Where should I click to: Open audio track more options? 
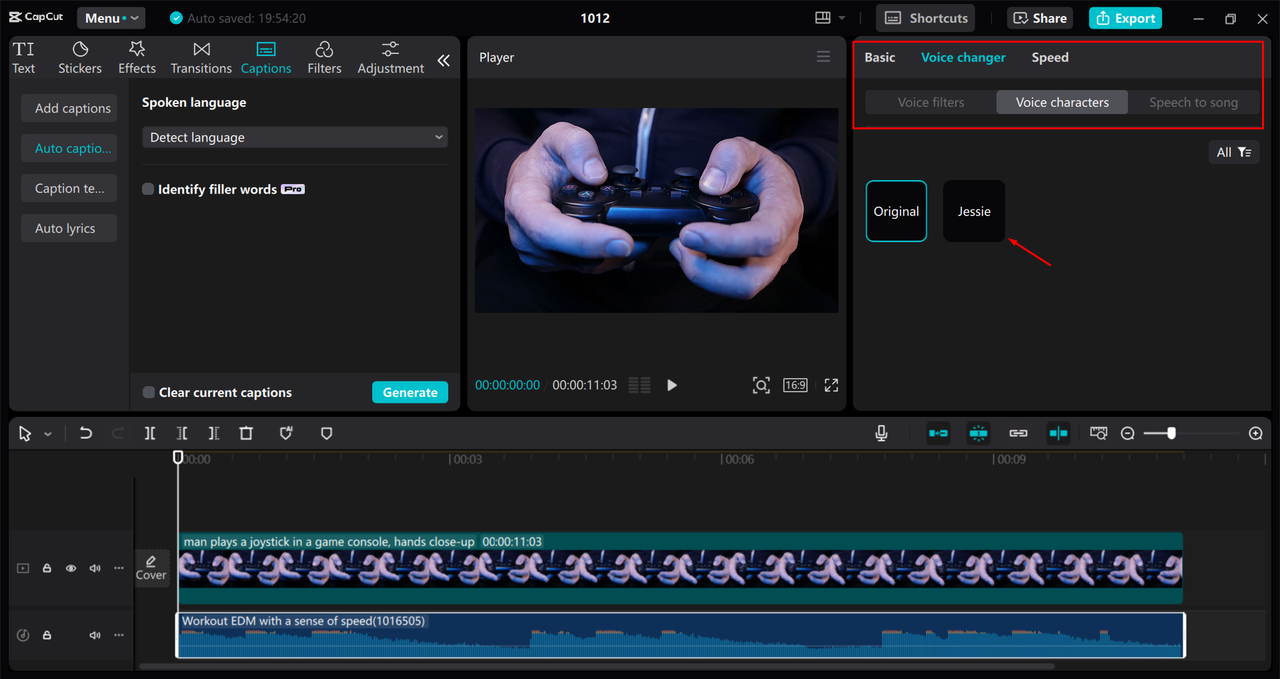pyautogui.click(x=119, y=635)
